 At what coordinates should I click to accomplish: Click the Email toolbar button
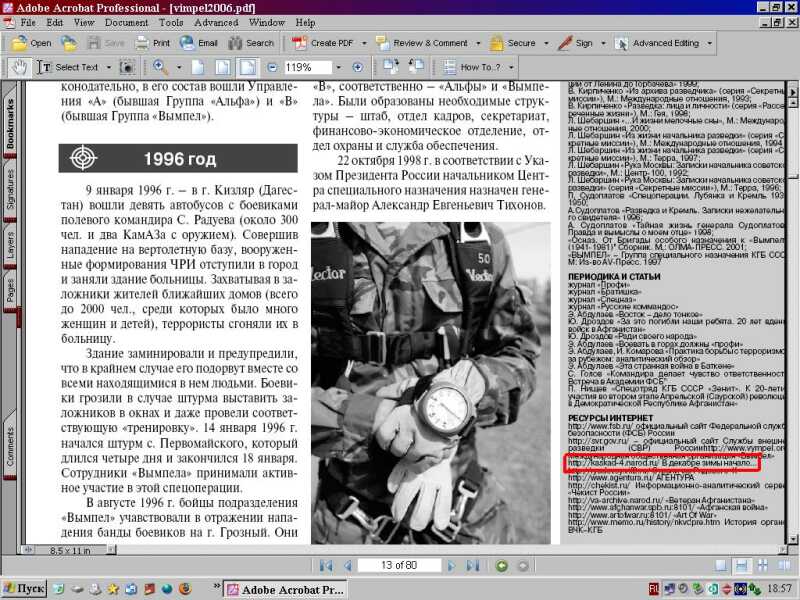[198, 43]
